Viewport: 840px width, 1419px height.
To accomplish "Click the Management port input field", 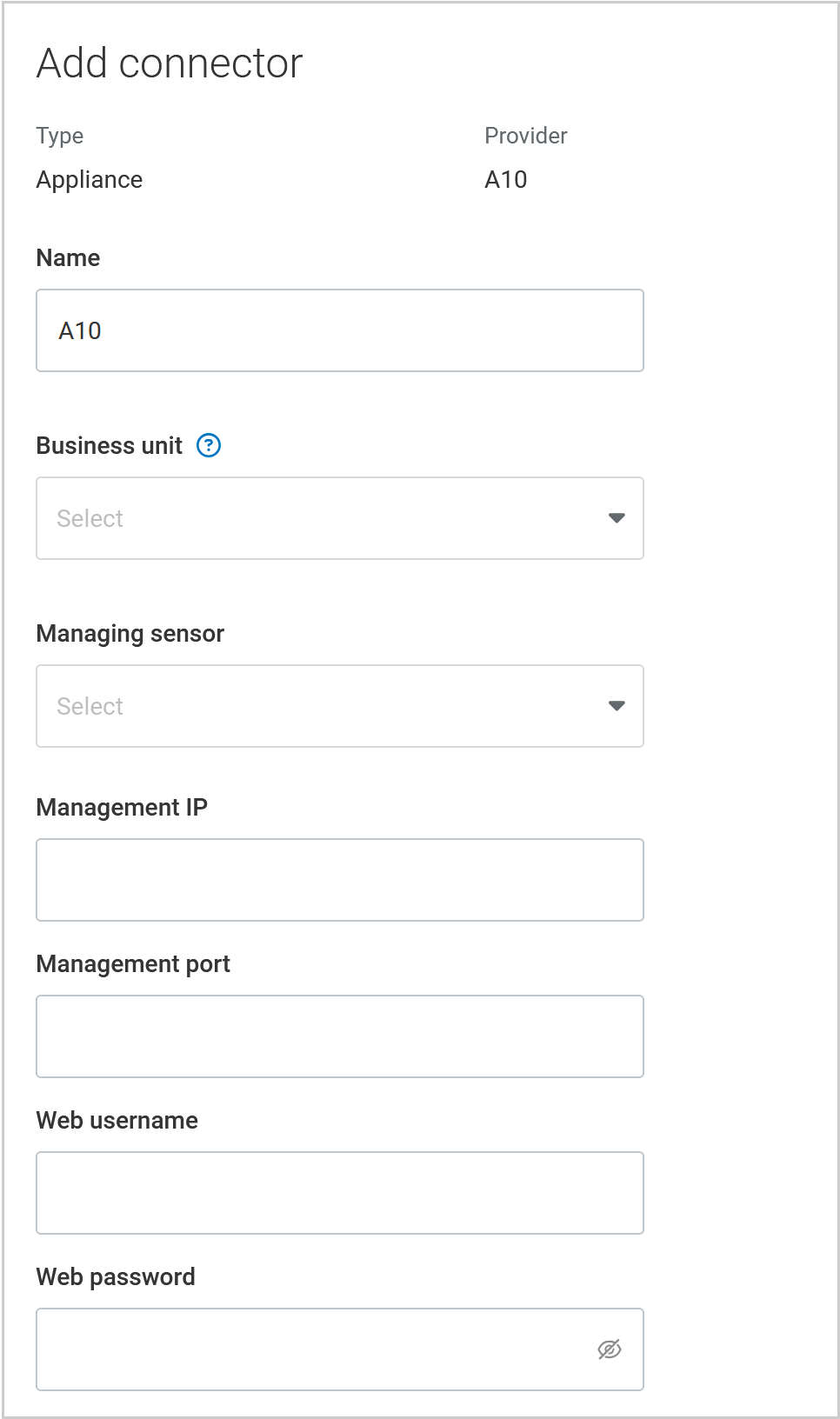I will [x=339, y=1036].
